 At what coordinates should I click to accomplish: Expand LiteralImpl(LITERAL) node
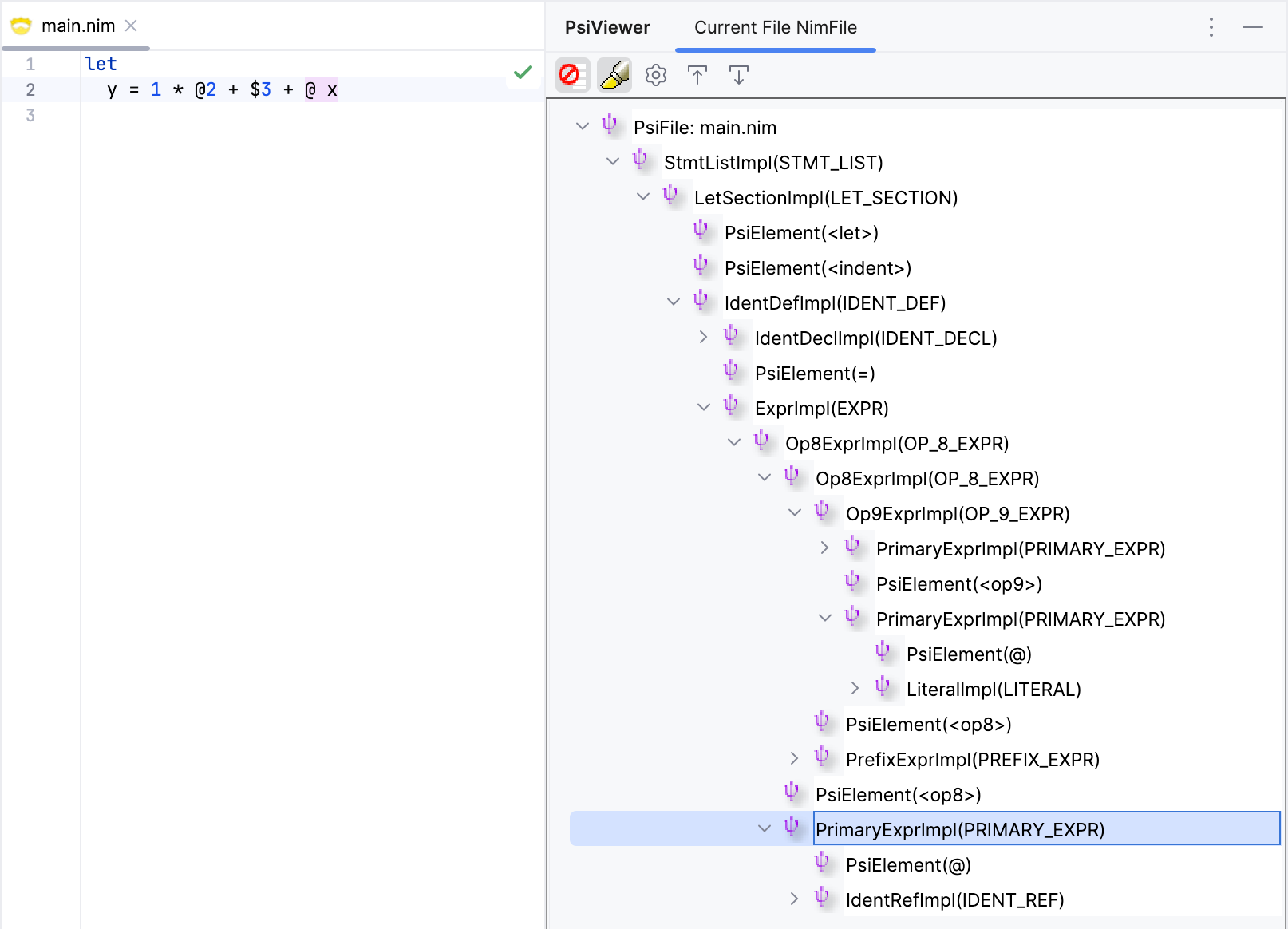855,688
